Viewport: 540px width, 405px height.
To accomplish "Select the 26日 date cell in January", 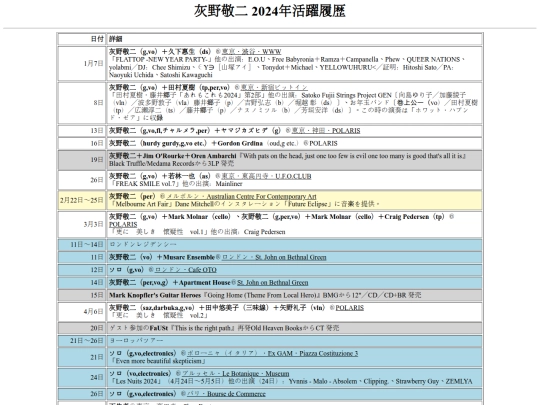I will 82,180.
